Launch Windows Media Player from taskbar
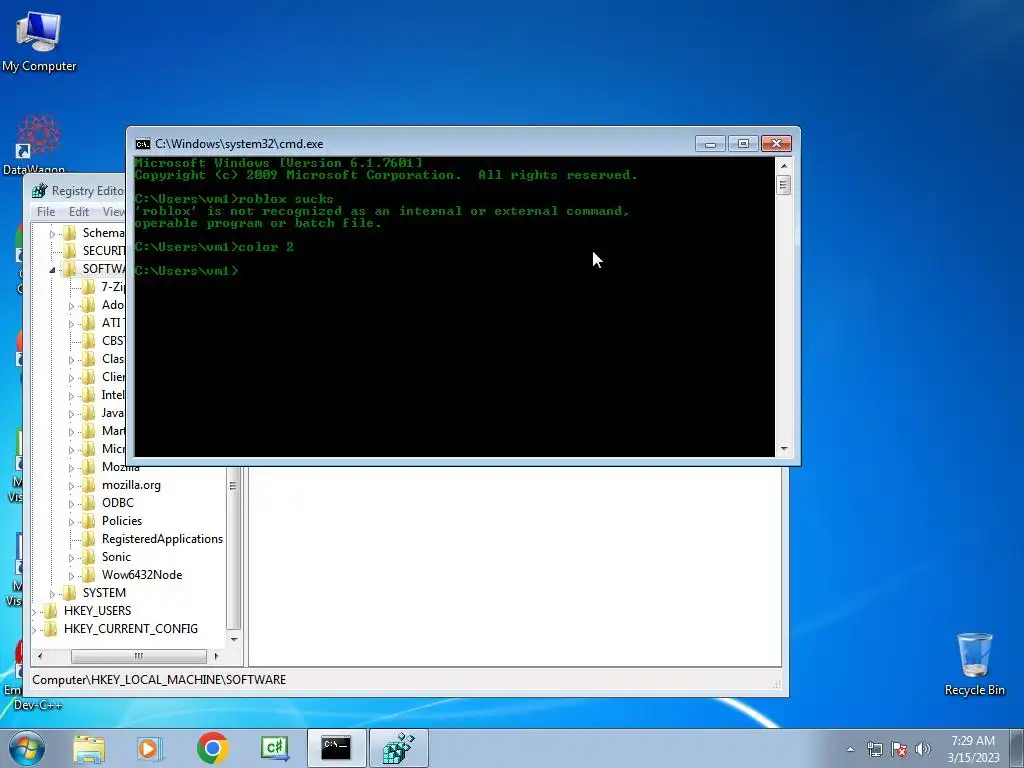1024x768 pixels. (149, 748)
